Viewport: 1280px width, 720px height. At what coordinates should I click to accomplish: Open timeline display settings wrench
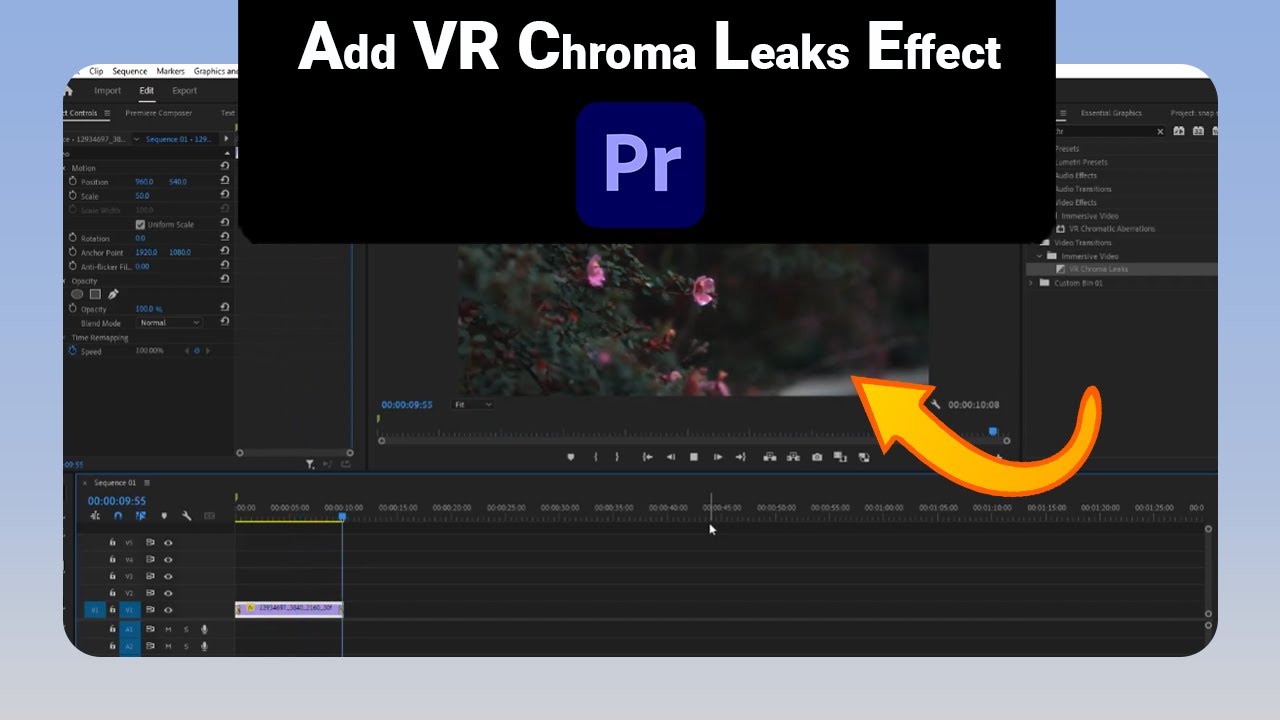[186, 516]
